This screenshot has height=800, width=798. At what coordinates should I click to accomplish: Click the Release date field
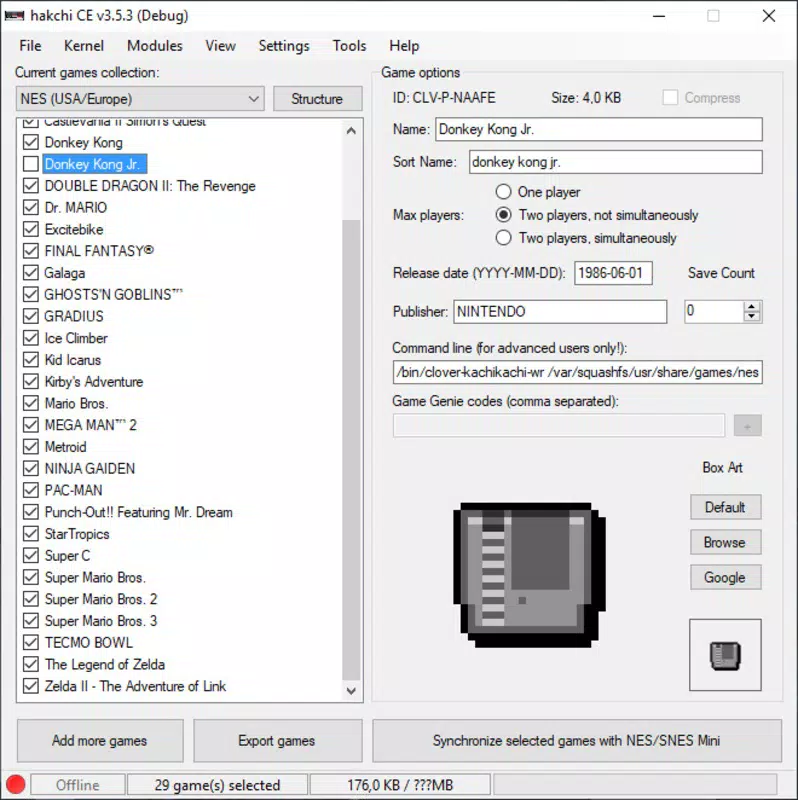pyautogui.click(x=613, y=273)
